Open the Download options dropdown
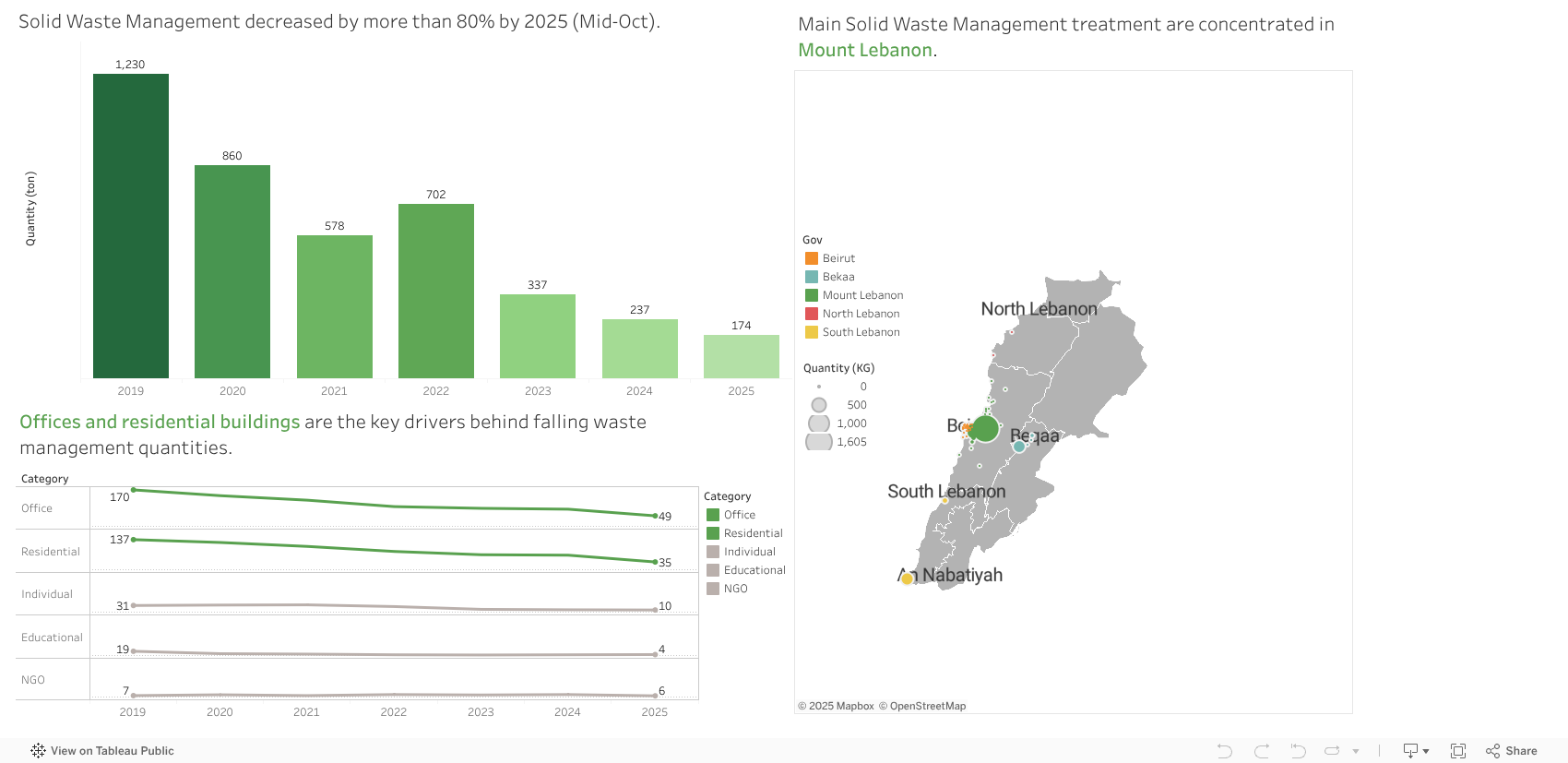The width and height of the screenshot is (1568, 763). pos(1415,751)
